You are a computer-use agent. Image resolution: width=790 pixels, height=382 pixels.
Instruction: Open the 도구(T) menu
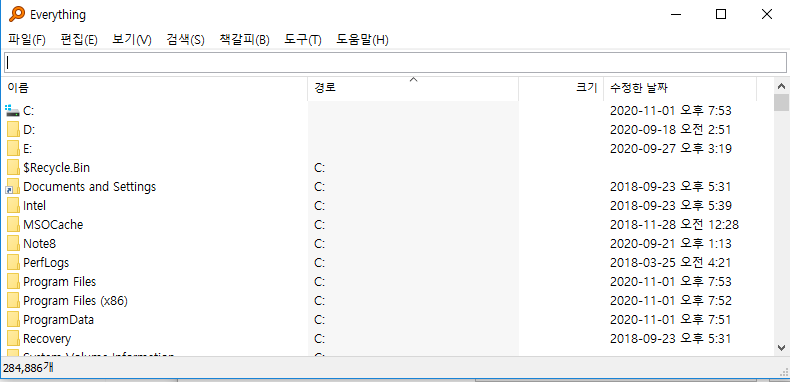(302, 40)
